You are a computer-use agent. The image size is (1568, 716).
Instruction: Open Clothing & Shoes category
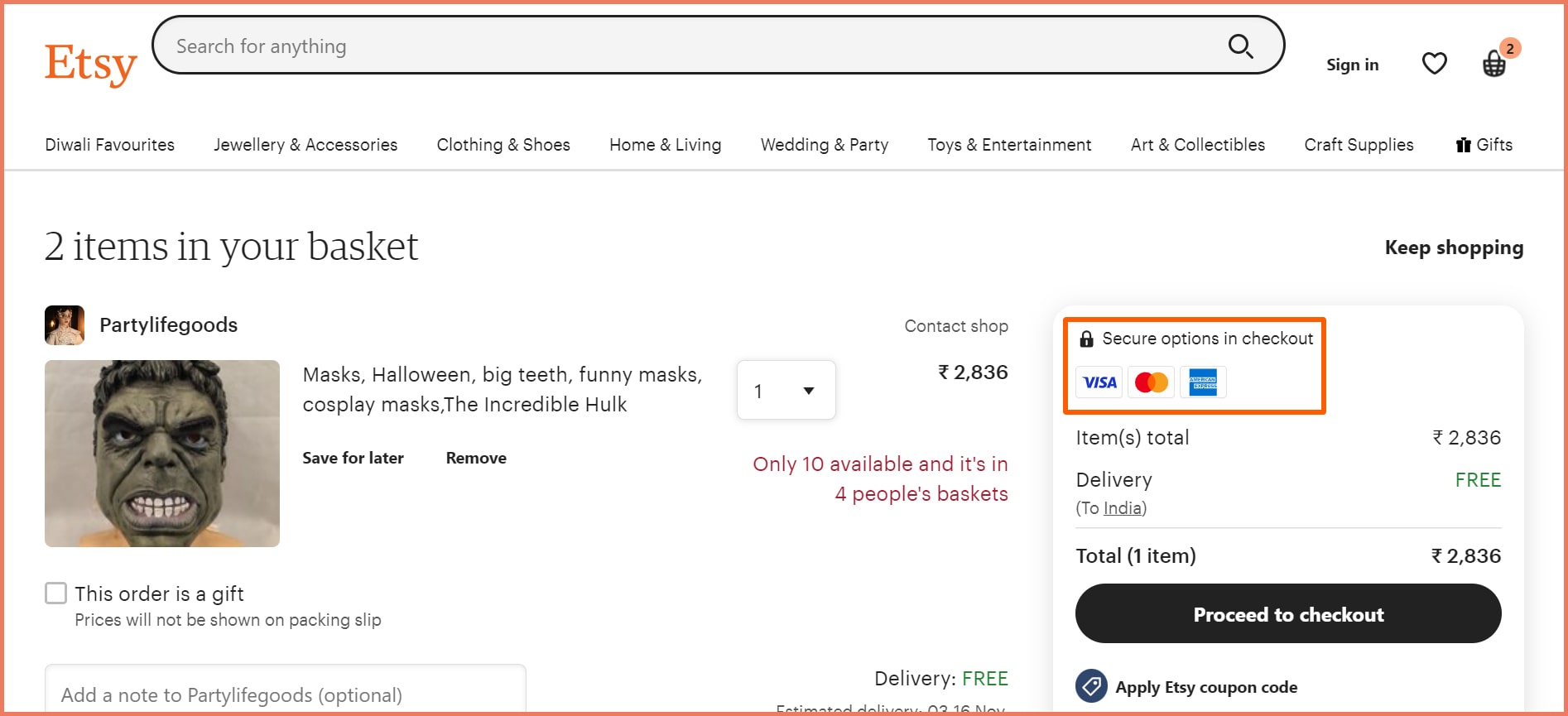pyautogui.click(x=503, y=145)
